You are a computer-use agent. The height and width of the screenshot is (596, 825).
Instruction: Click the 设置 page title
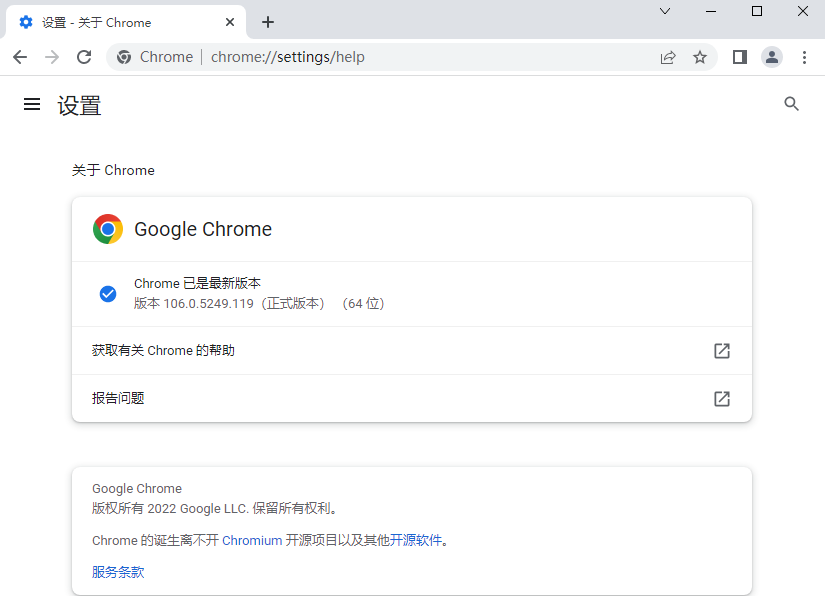click(79, 105)
